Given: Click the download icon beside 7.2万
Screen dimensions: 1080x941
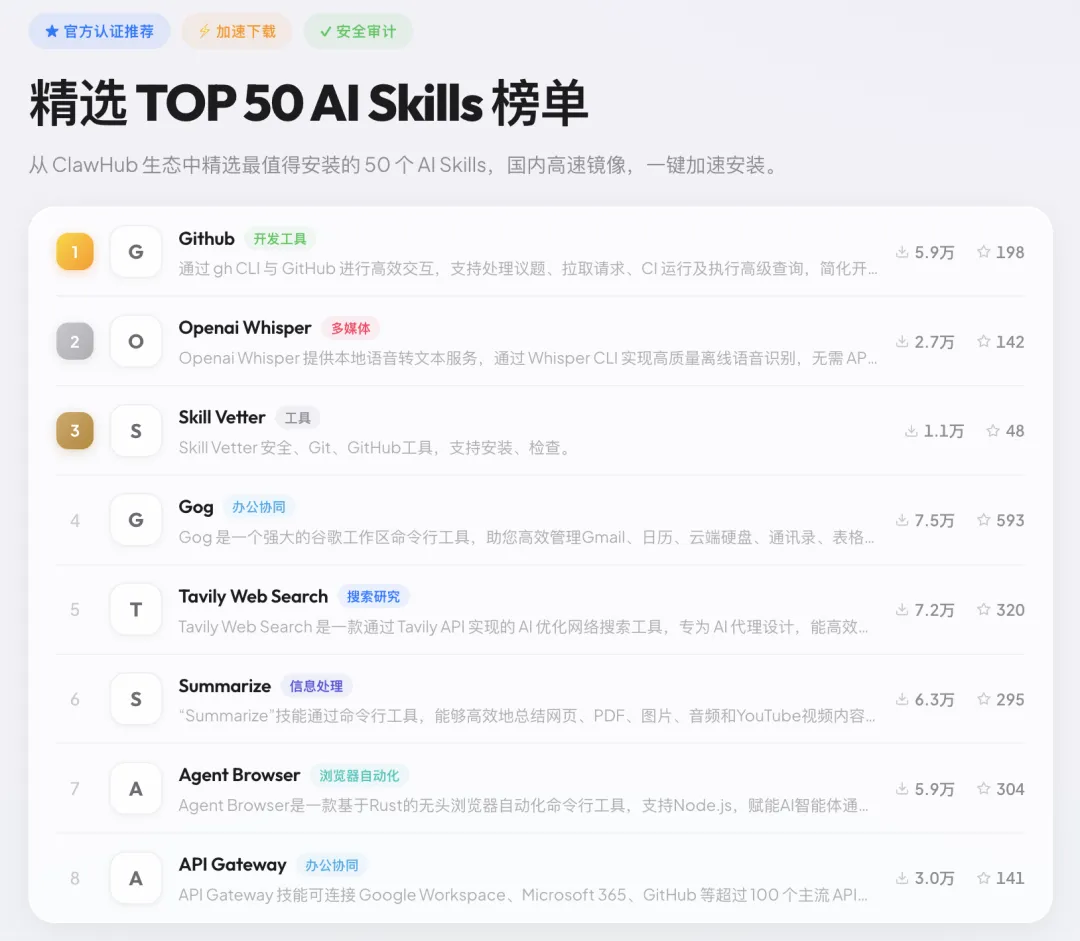Looking at the screenshot, I should click(902, 610).
